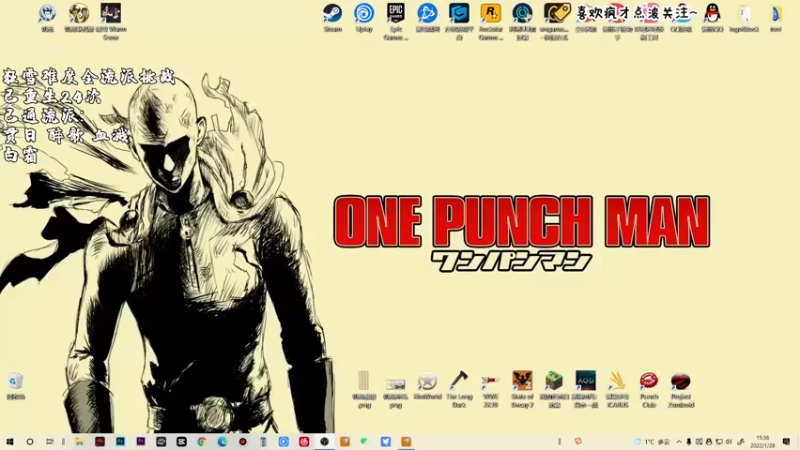This screenshot has height=450, width=800.
Task: Open Microsoft Edge from the taskbar
Action: coord(222,441)
